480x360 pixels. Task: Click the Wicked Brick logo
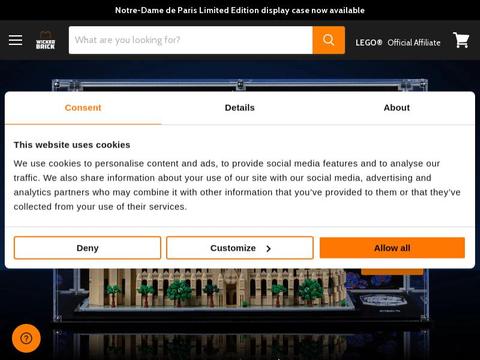click(x=45, y=40)
